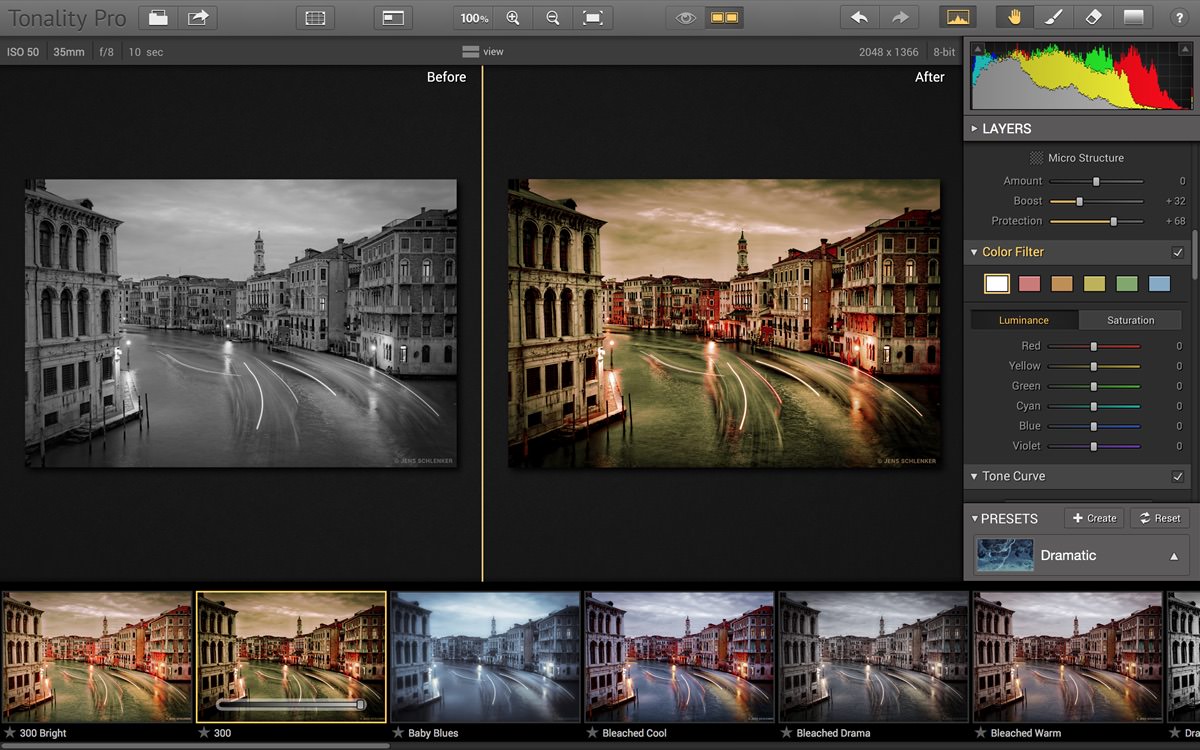Favorite the Bleached Cool preset star
The width and height of the screenshot is (1200, 750).
click(x=592, y=733)
